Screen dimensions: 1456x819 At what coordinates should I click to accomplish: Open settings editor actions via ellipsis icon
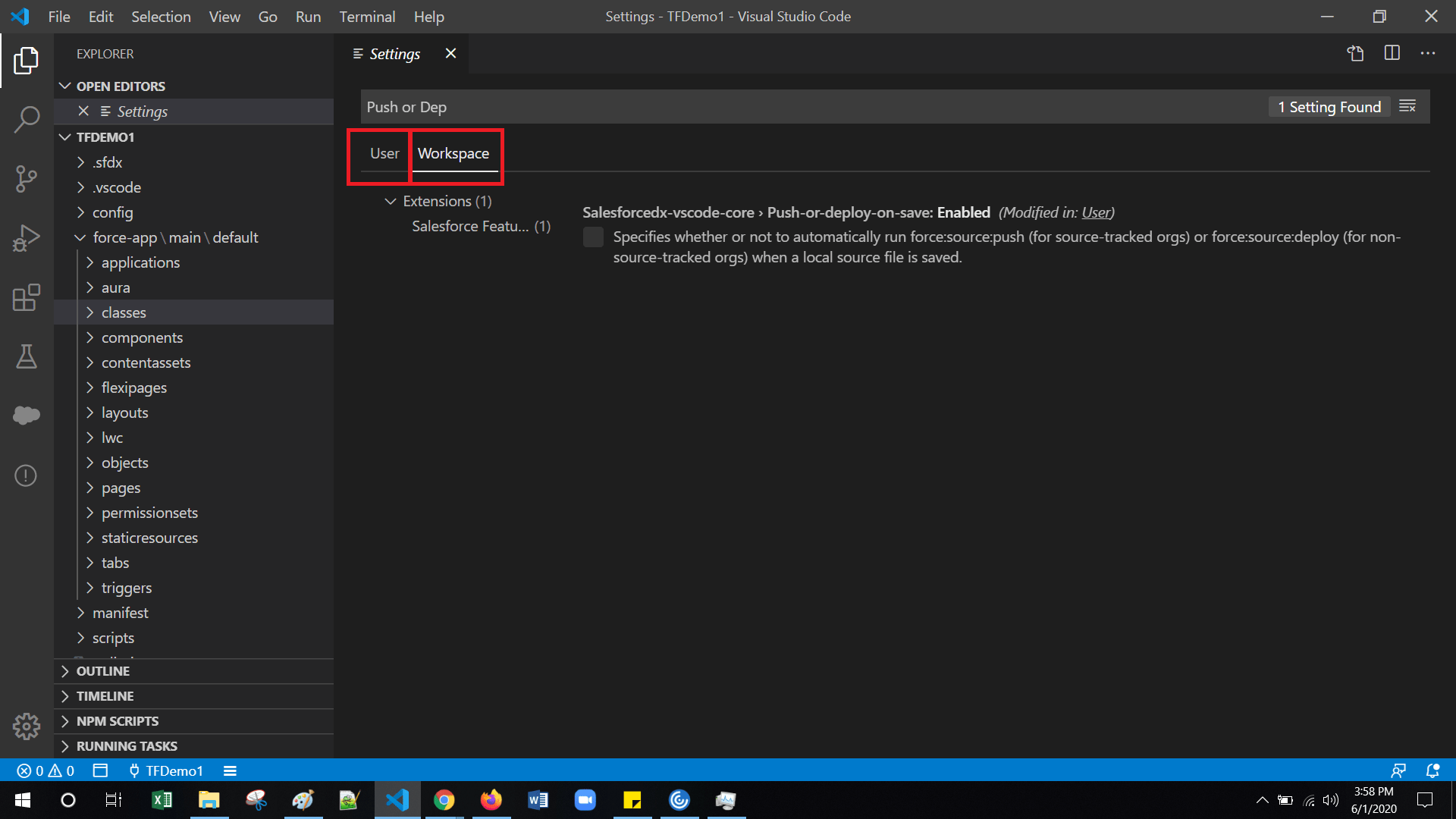coord(1429,53)
